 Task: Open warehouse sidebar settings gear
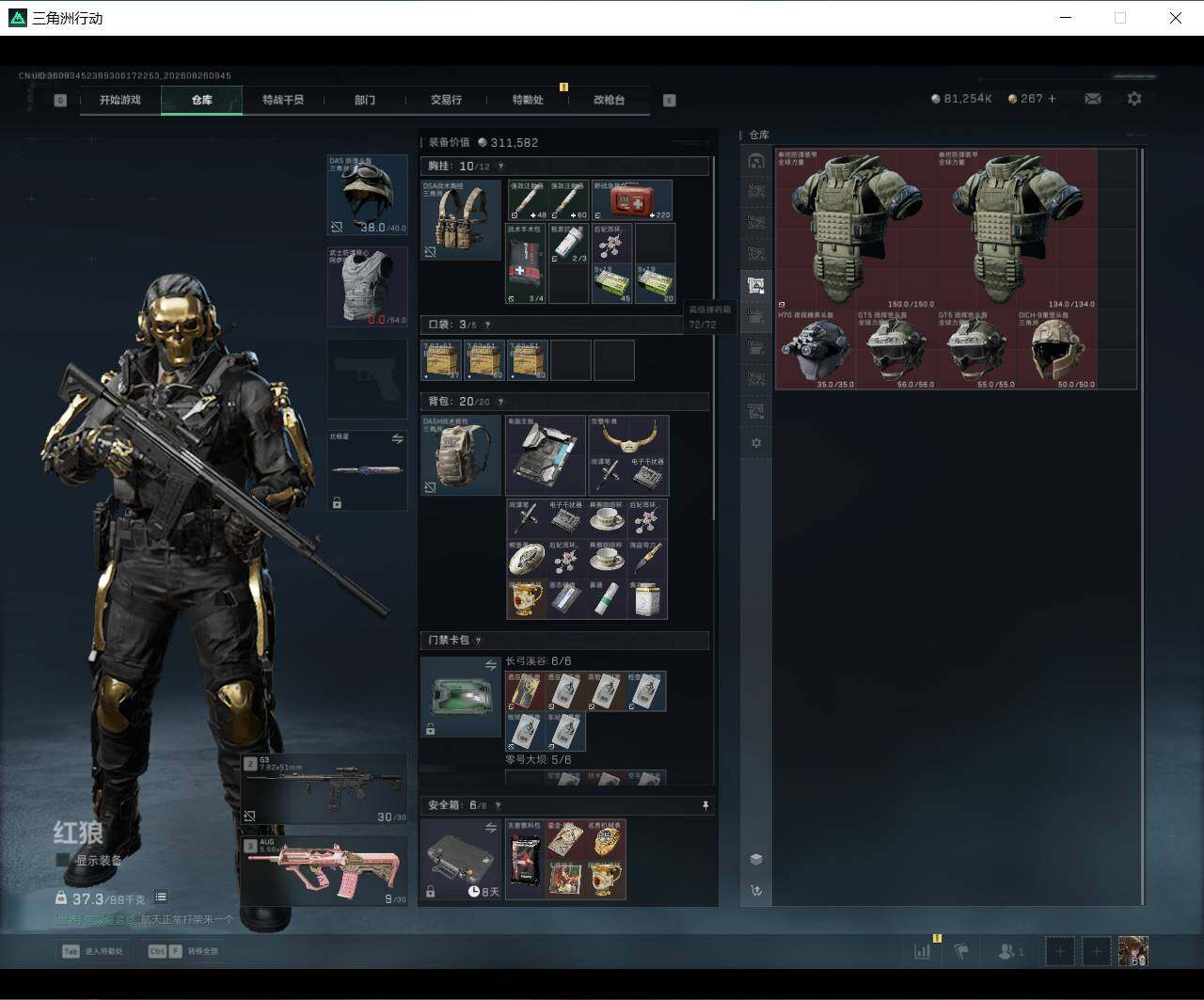point(756,443)
